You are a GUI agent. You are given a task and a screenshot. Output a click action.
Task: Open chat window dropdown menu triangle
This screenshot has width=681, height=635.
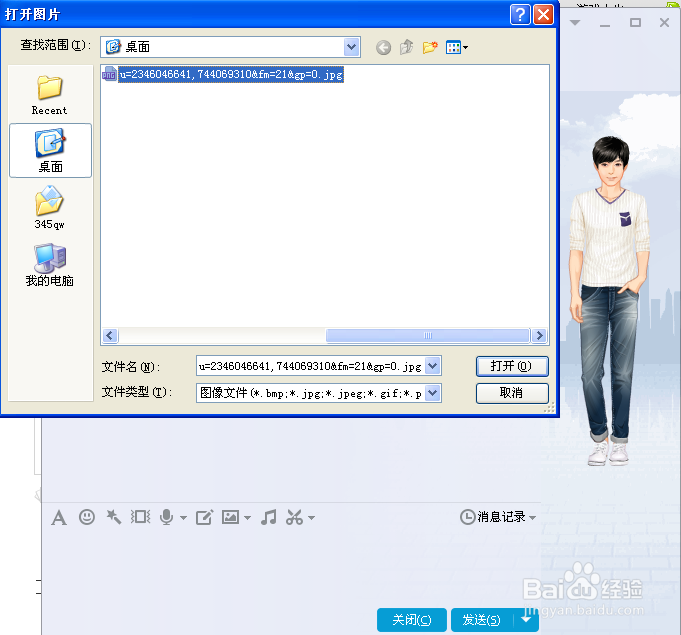pyautogui.click(x=575, y=23)
